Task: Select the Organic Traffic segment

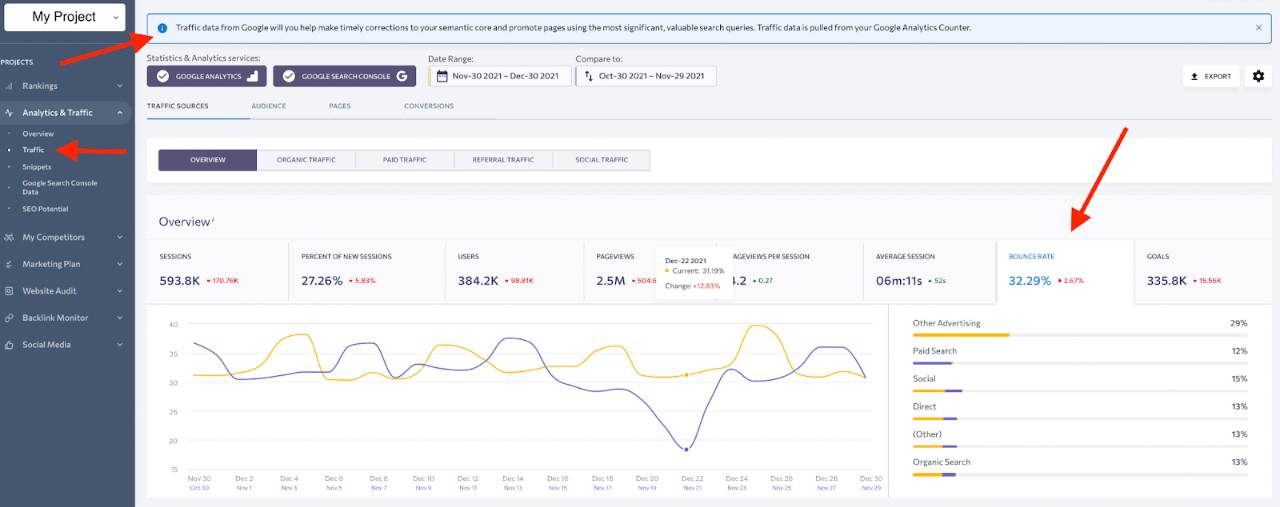Action: (306, 160)
